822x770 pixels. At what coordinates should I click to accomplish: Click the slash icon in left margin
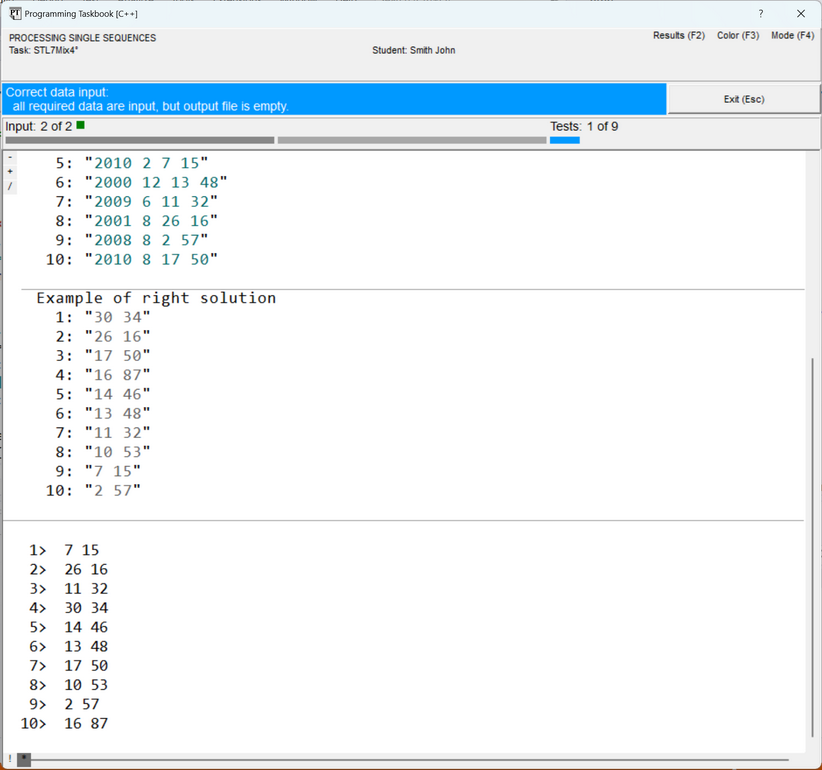click(10, 186)
